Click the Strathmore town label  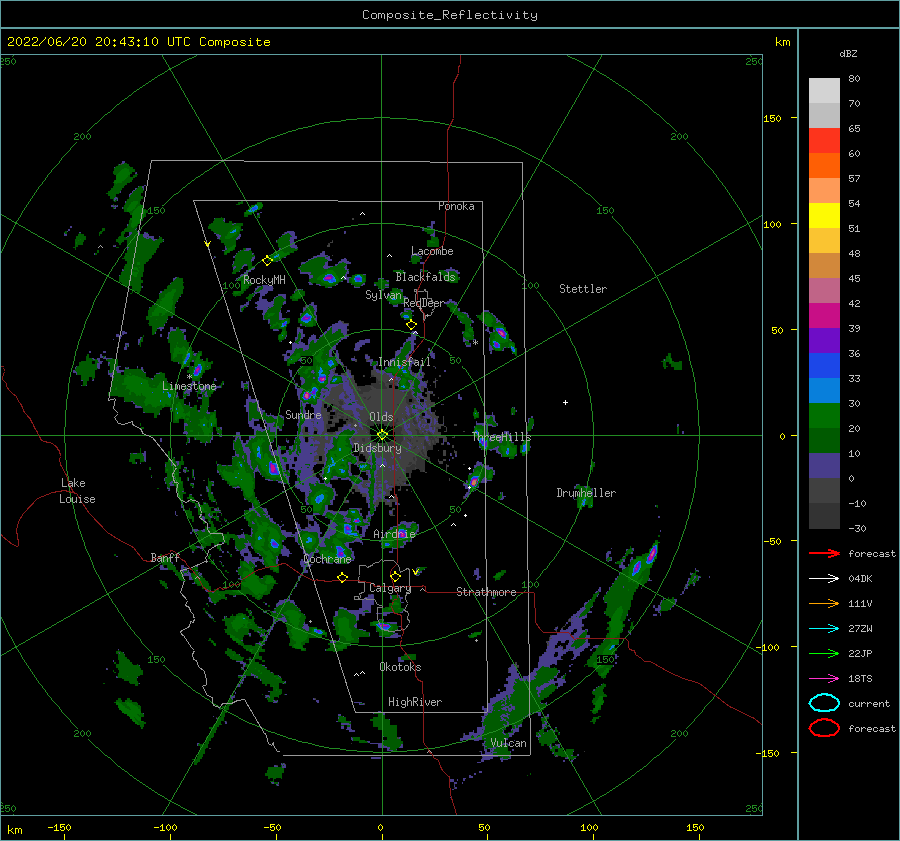tap(486, 592)
